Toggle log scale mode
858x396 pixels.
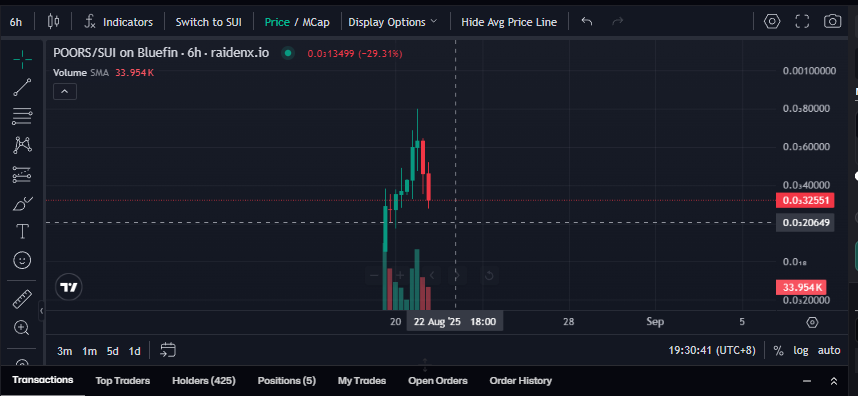[801, 351]
